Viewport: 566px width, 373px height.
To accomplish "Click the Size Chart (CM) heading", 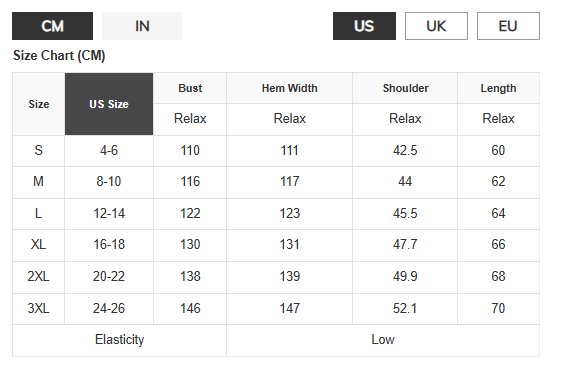I will click(x=59, y=56).
